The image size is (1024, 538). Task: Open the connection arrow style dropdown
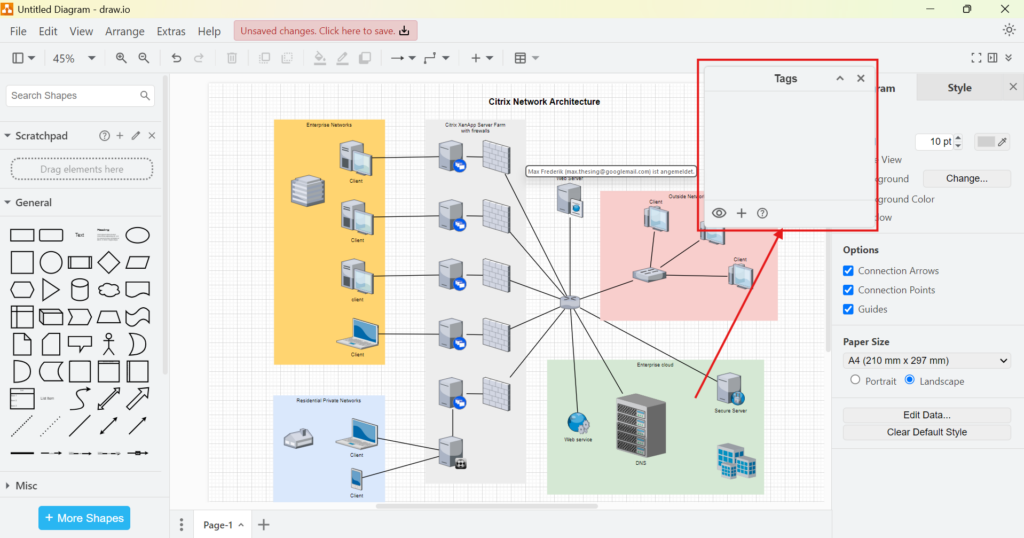point(403,58)
